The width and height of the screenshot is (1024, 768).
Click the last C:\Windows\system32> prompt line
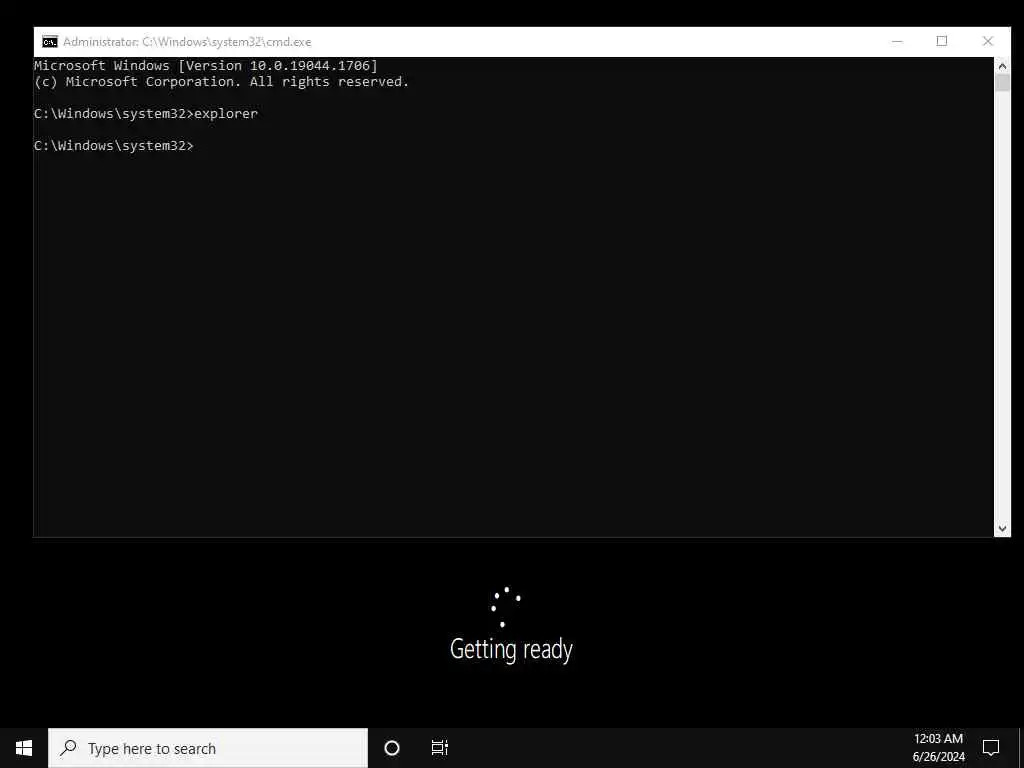[114, 146]
